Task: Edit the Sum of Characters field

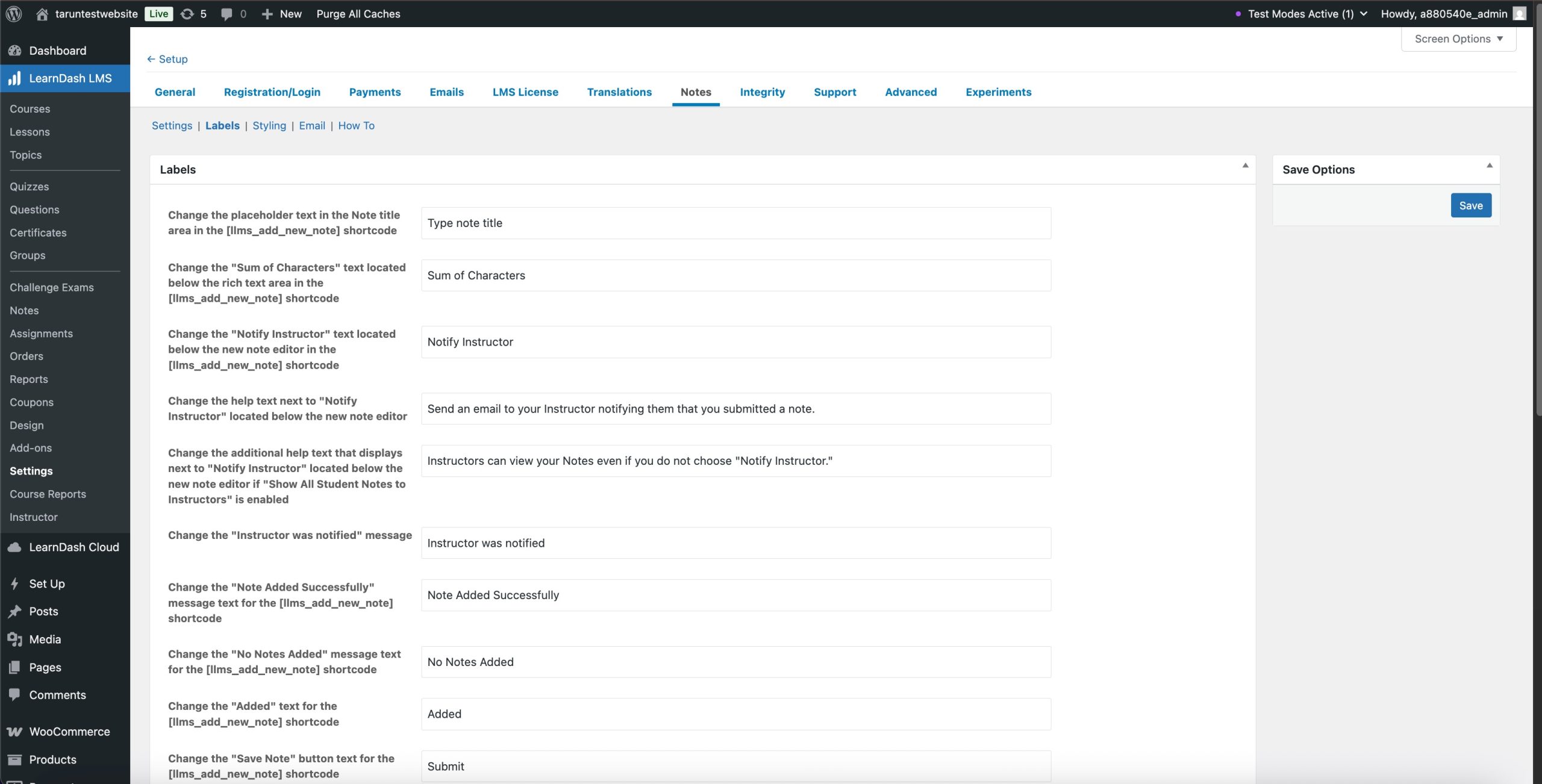Action: [736, 275]
